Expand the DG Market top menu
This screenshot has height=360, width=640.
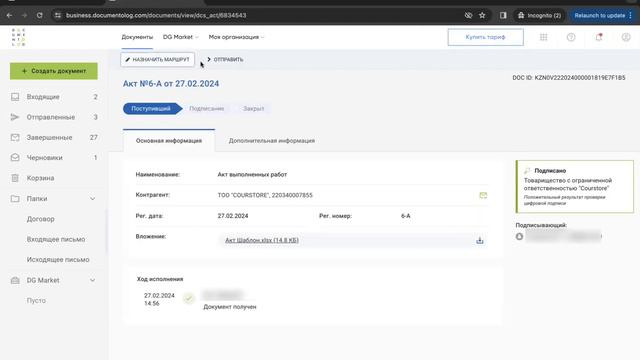(x=180, y=37)
